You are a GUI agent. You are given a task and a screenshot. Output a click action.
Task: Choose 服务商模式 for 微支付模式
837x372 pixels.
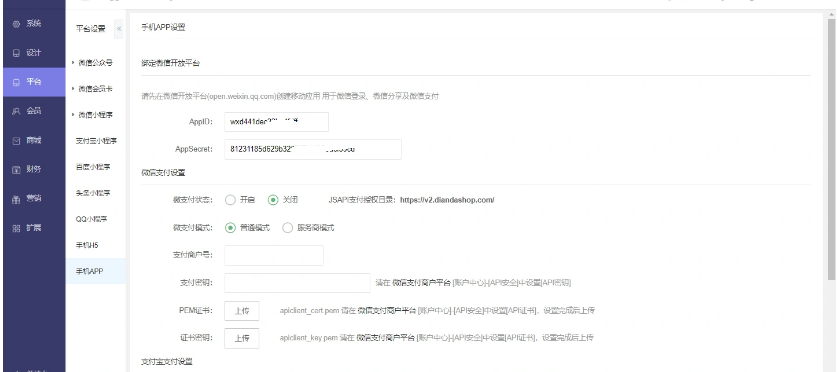tap(288, 228)
